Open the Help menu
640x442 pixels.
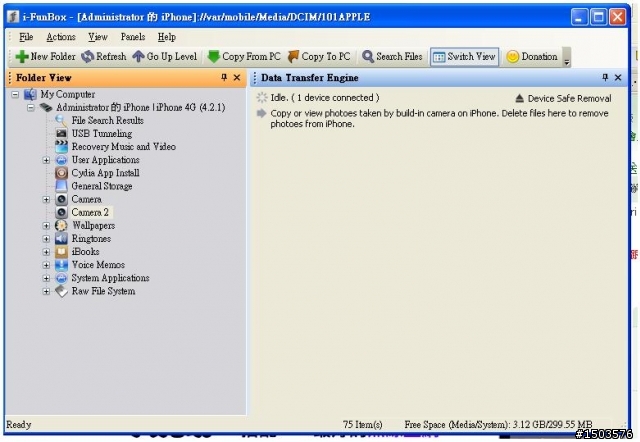pos(167,37)
